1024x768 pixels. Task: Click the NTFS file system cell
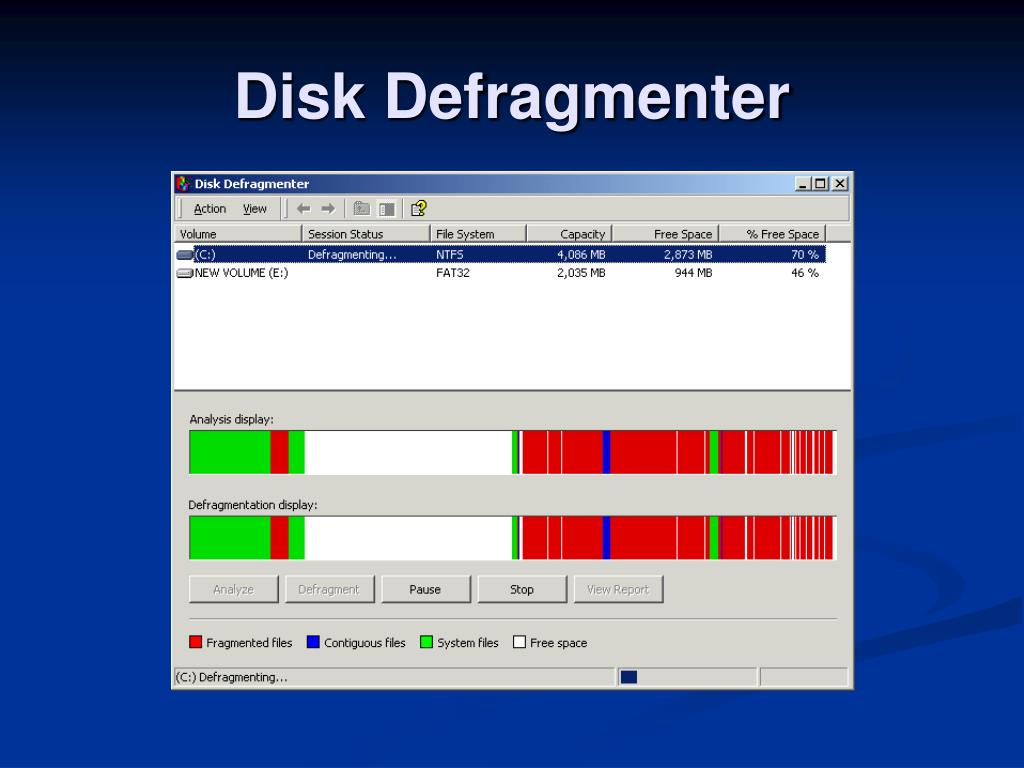[x=450, y=255]
